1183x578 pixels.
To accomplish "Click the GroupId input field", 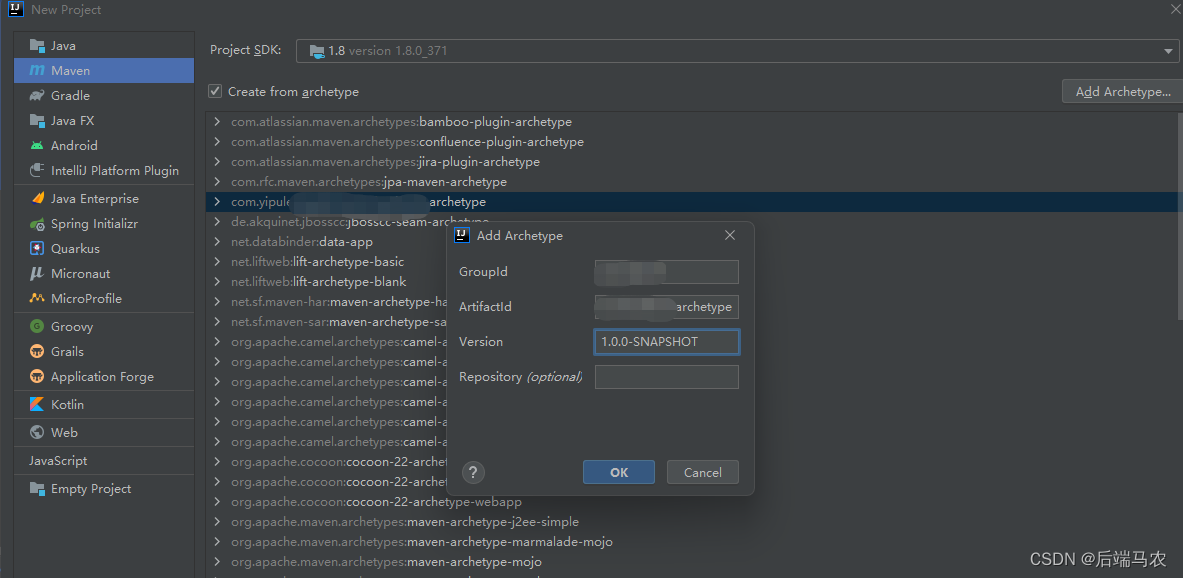I will click(x=667, y=272).
